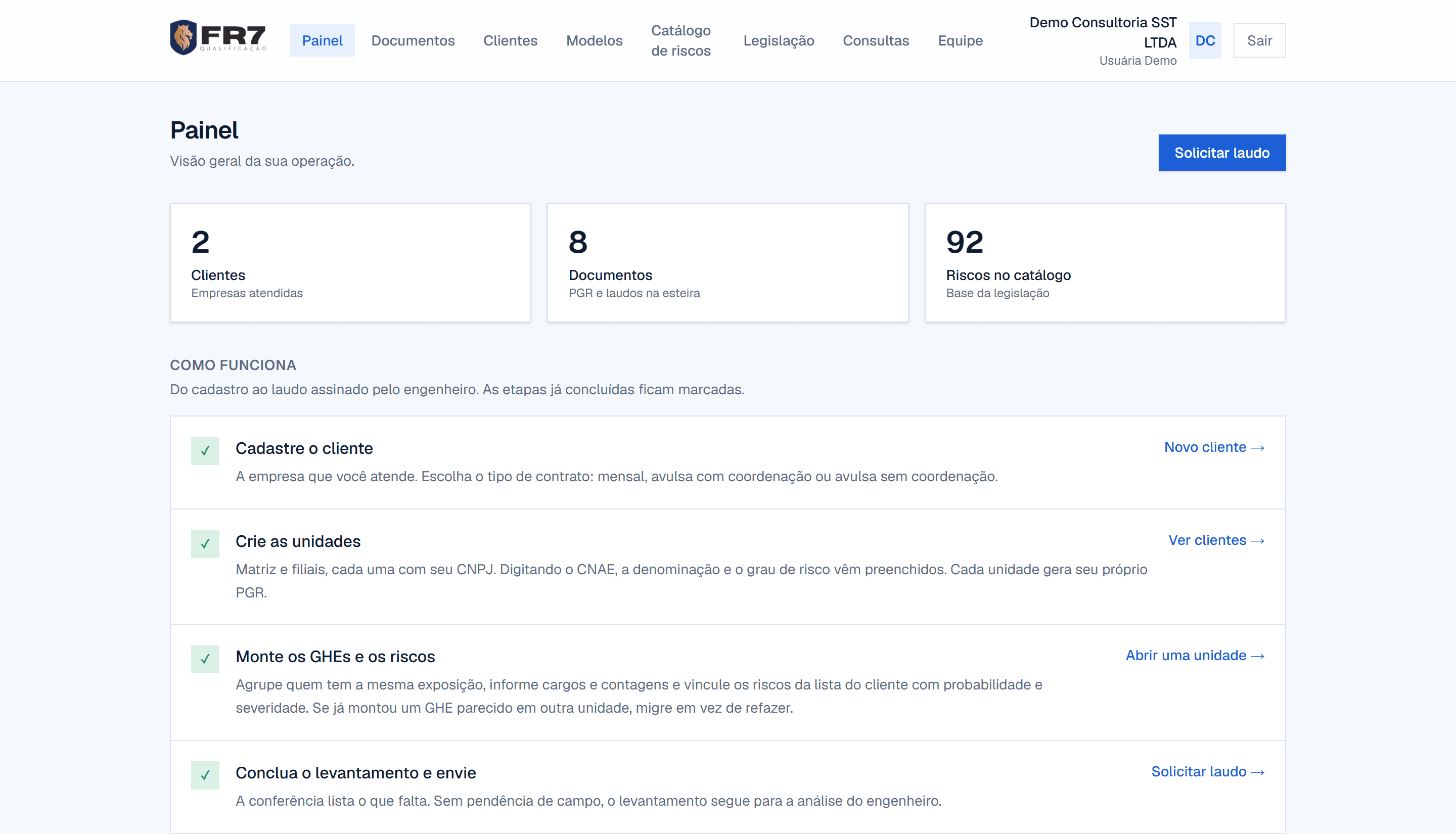Viewport: 1456px width, 834px height.
Task: Click checkmark beside Monte os GHEs e os riscos
Action: (x=205, y=659)
